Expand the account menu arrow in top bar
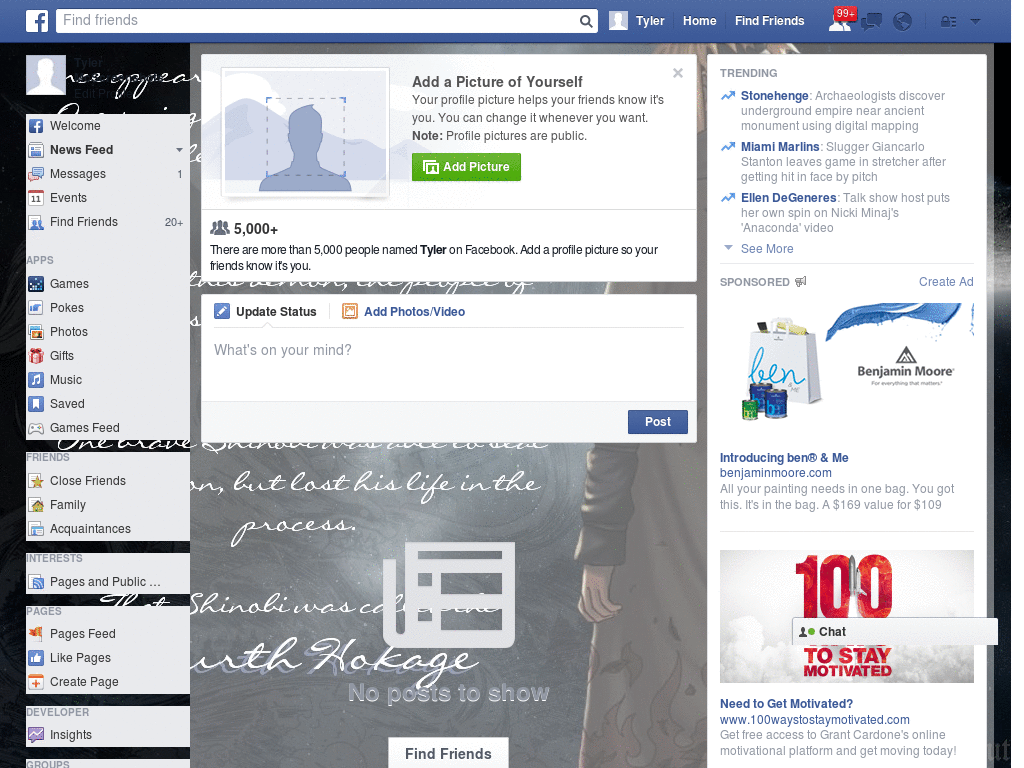 (975, 21)
